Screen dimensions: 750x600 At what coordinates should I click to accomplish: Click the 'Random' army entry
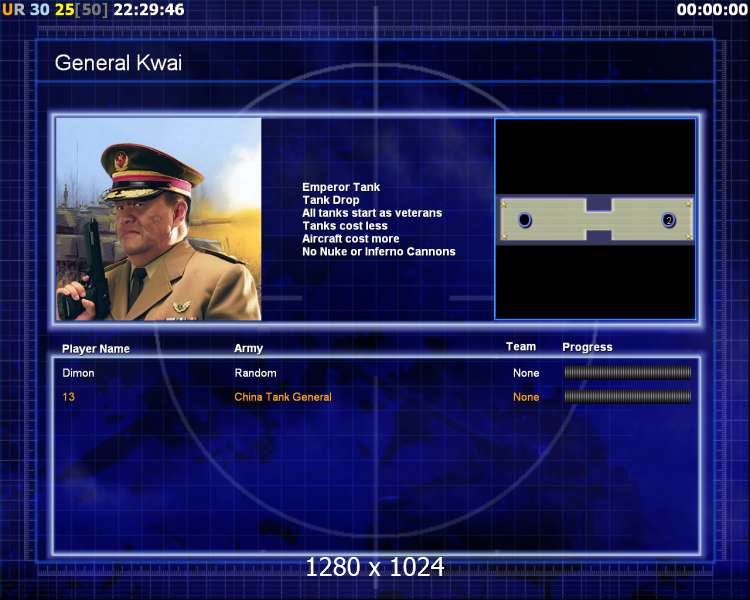pos(255,373)
